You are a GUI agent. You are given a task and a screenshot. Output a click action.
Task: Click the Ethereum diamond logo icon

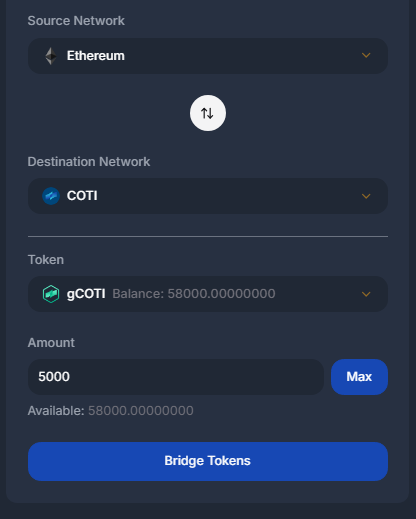(x=51, y=56)
